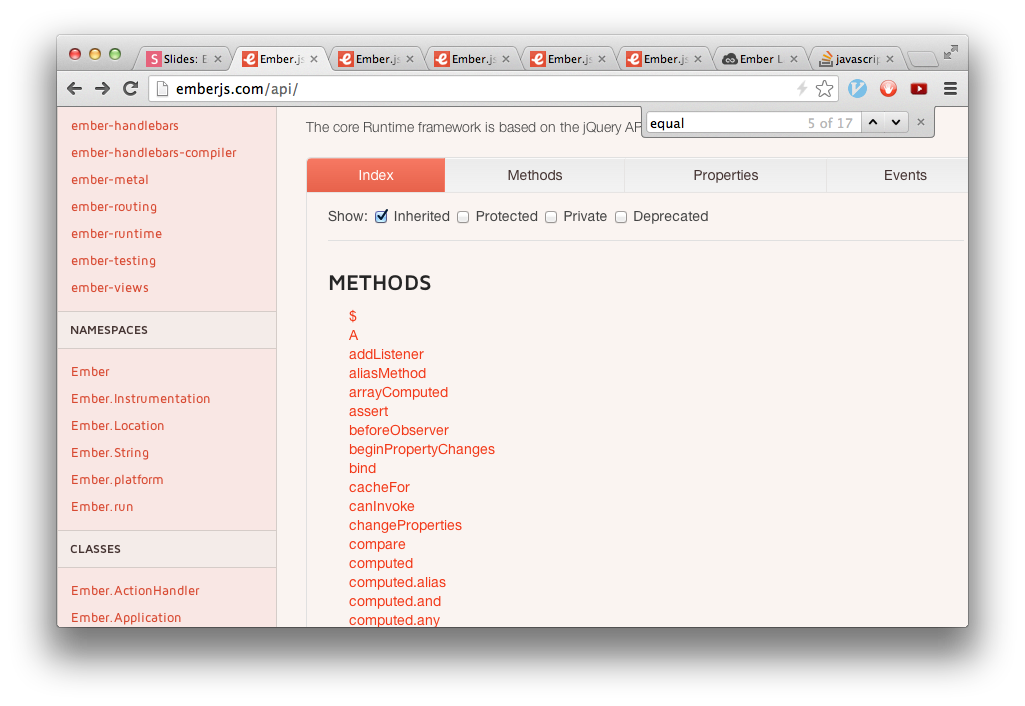Click the blue Vimeo-style extension icon
Screen dimensions: 1025x706
pyautogui.click(x=858, y=88)
